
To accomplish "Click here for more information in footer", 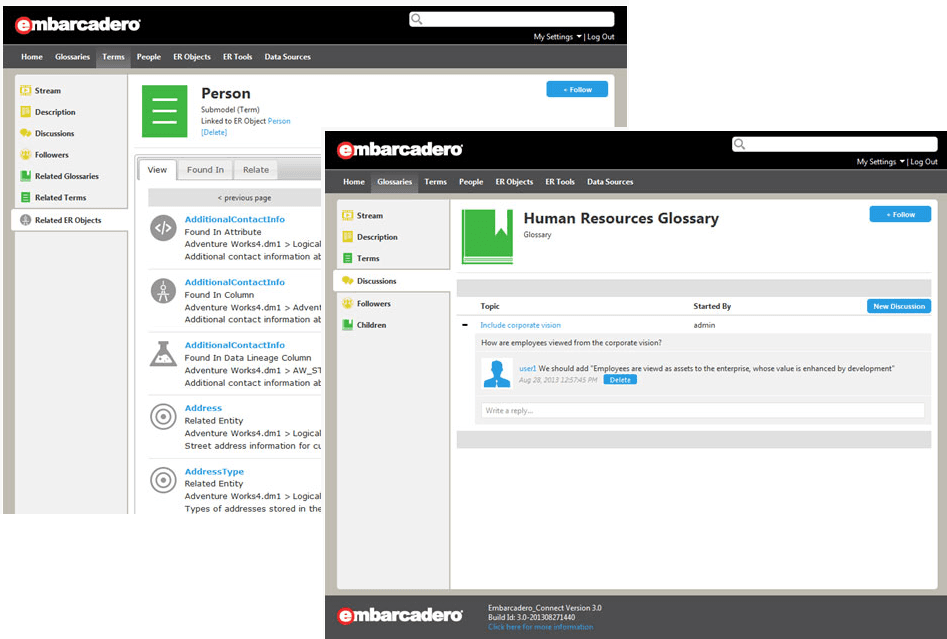I will coord(541,627).
